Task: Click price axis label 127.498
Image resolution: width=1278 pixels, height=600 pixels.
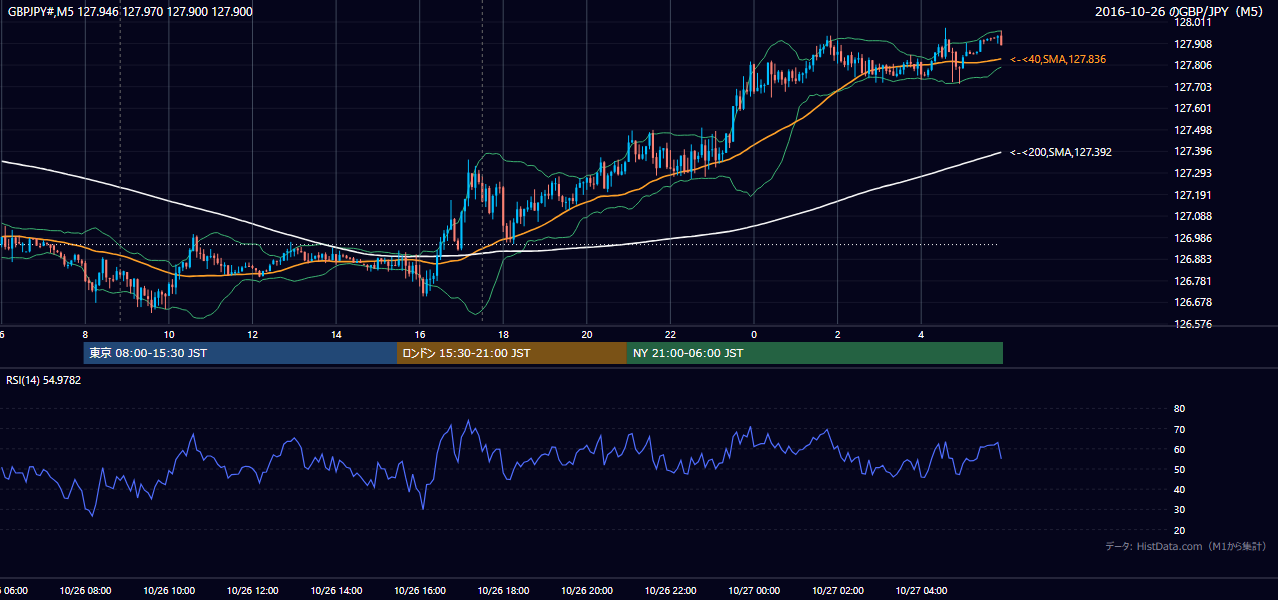Action: (1194, 130)
